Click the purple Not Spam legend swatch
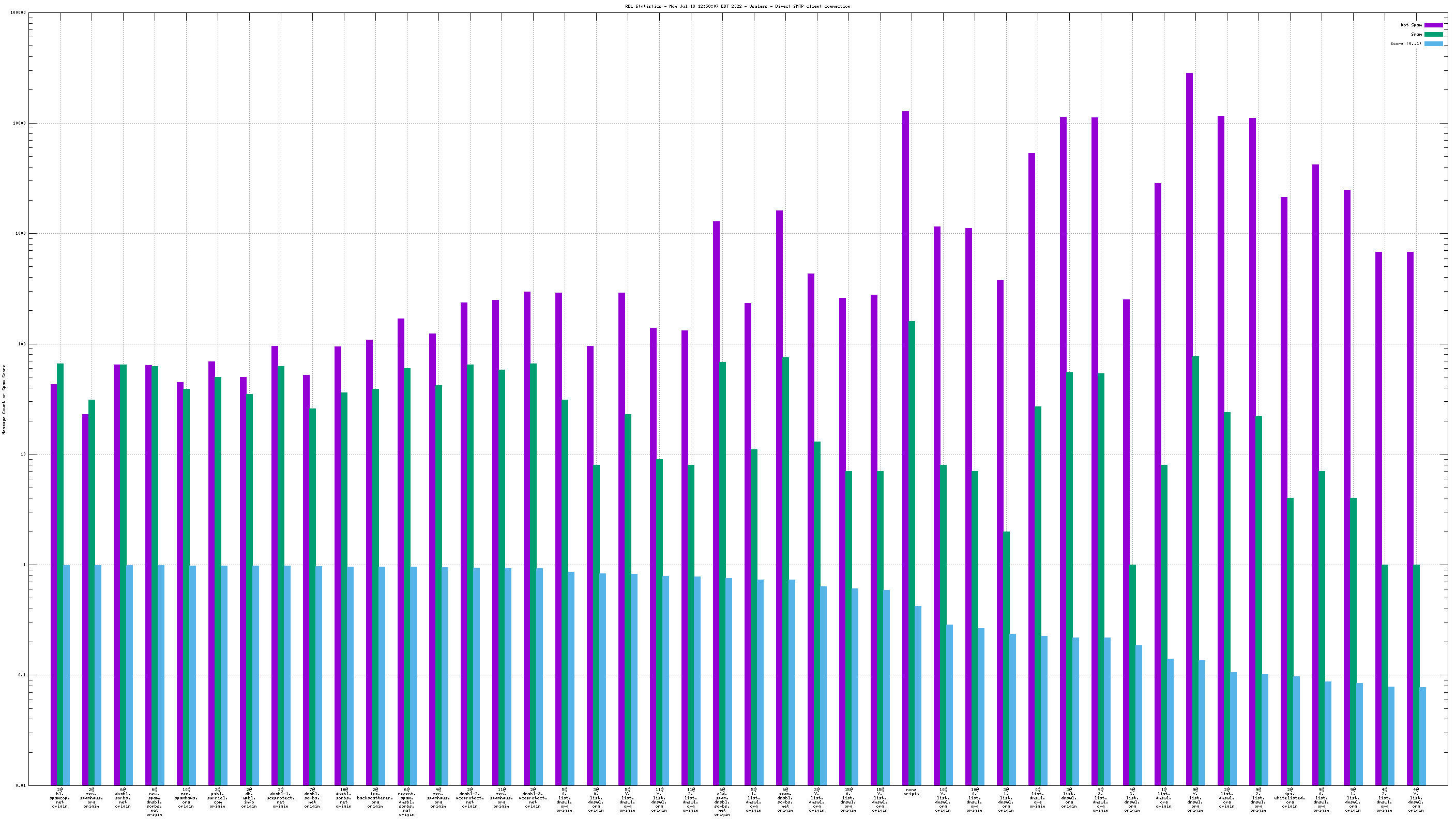The image size is (1456, 819). [1433, 25]
